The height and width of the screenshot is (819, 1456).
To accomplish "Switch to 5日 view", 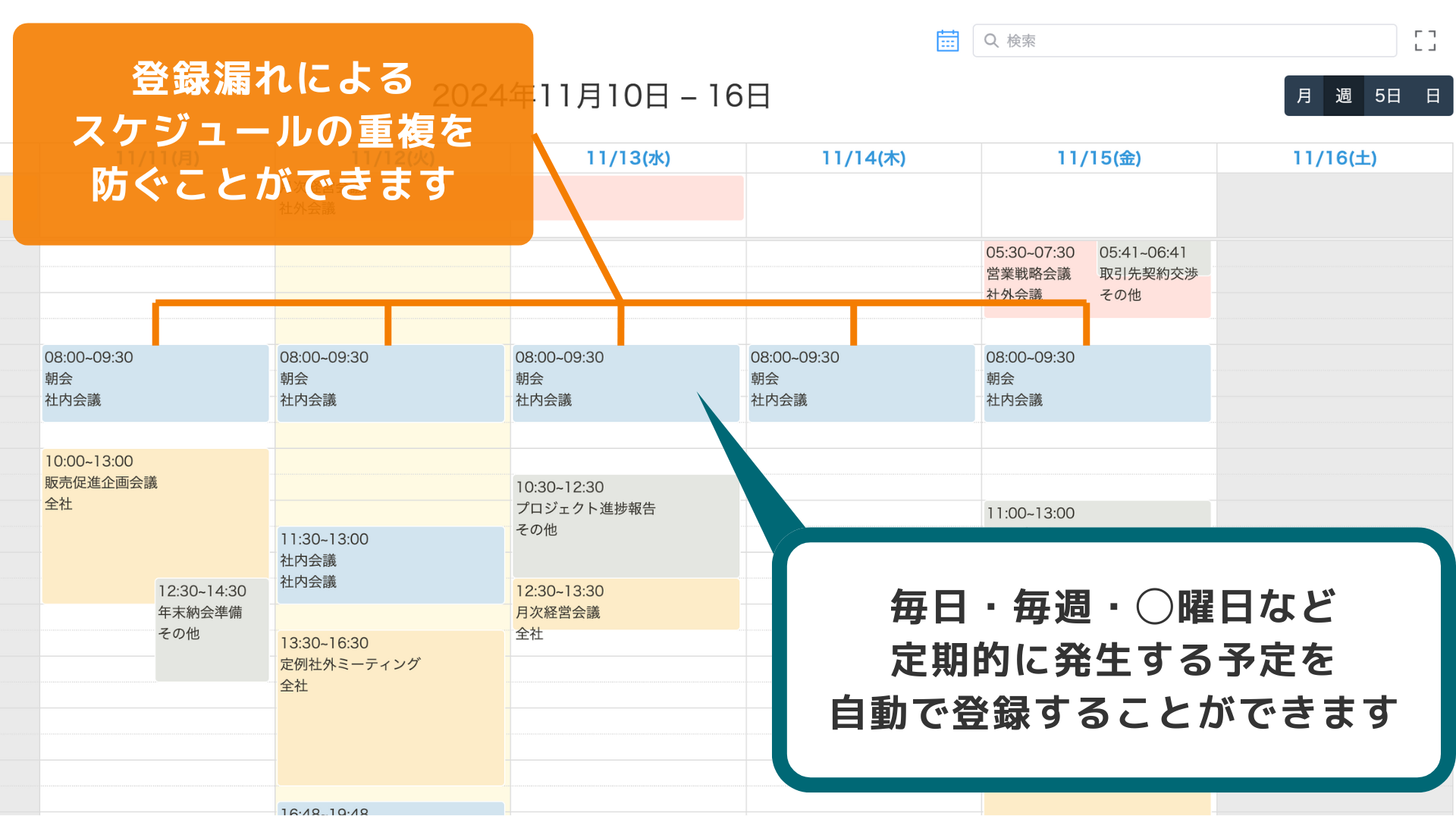I will pyautogui.click(x=1387, y=96).
